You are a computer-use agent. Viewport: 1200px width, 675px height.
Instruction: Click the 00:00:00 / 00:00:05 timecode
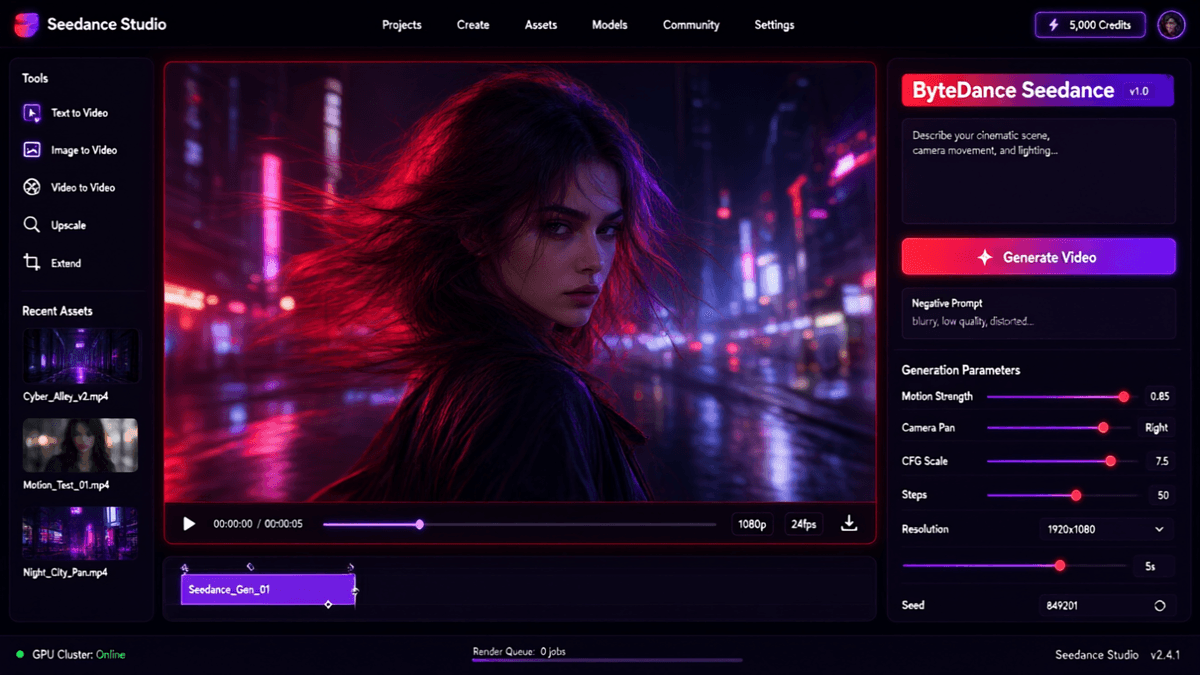258,524
